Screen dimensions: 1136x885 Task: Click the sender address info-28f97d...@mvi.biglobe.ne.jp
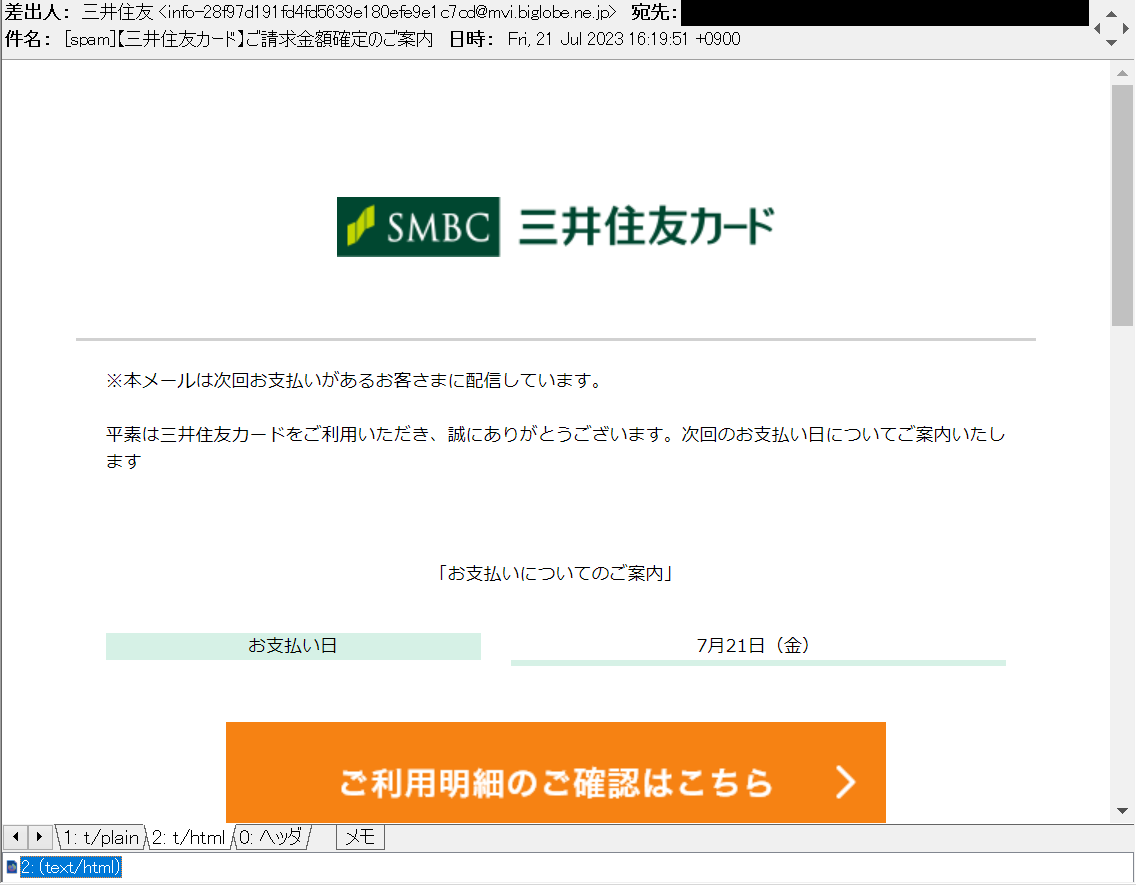click(x=388, y=12)
